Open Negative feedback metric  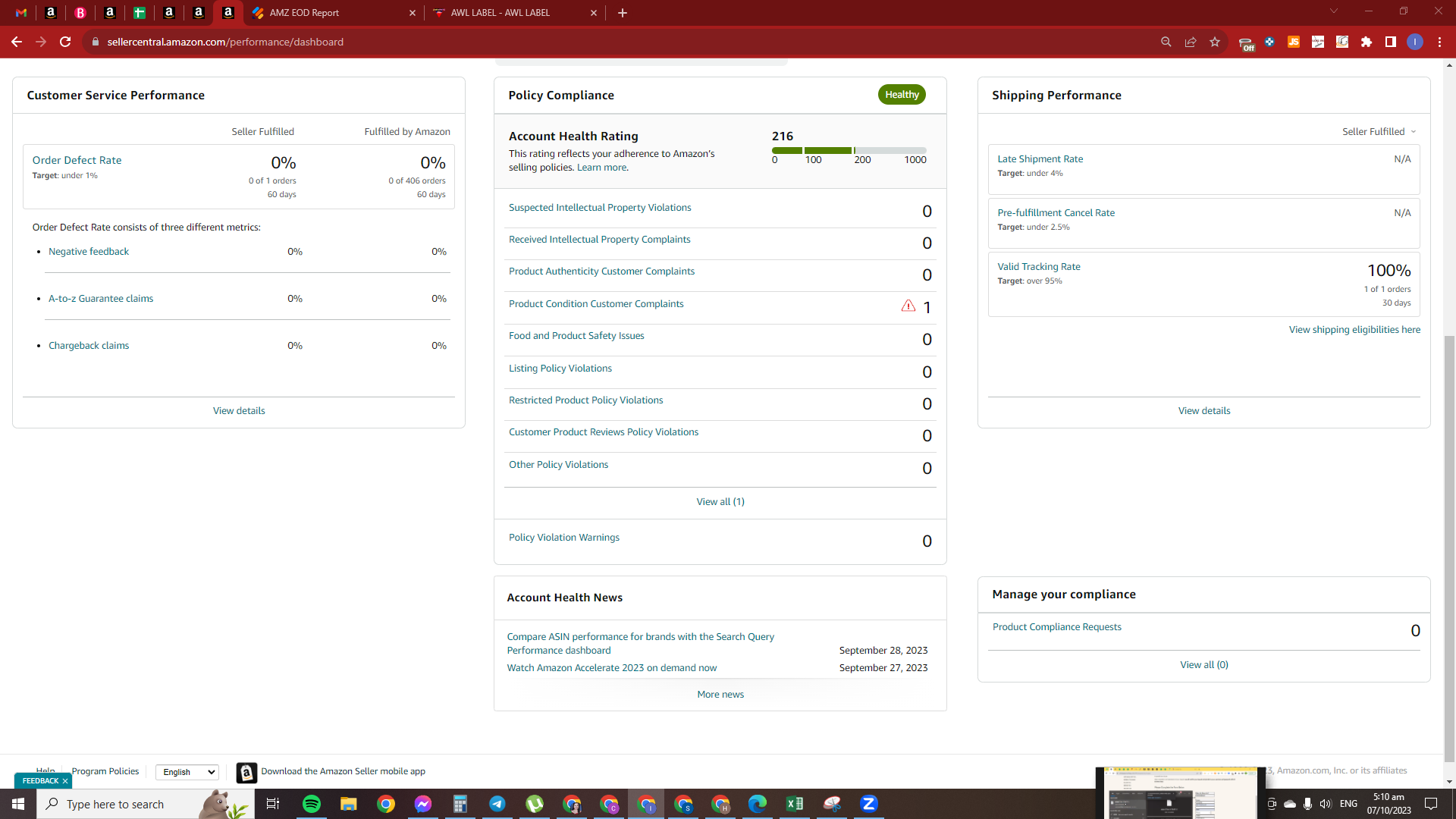[89, 252]
